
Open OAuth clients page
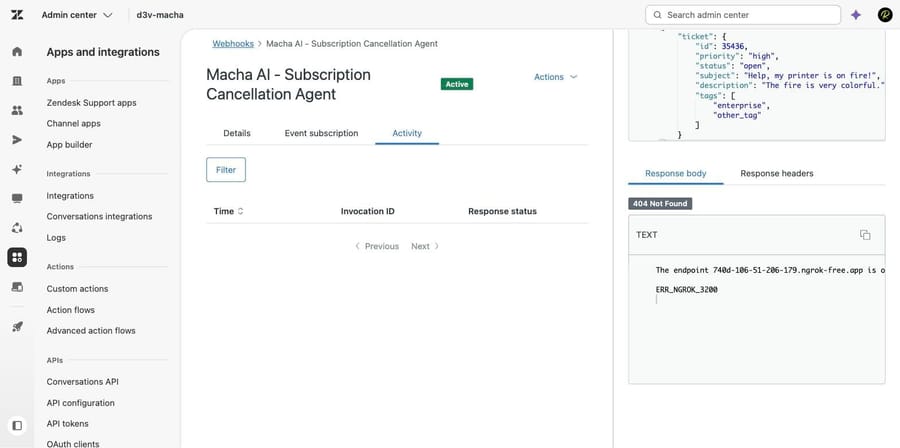pyautogui.click(x=73, y=443)
